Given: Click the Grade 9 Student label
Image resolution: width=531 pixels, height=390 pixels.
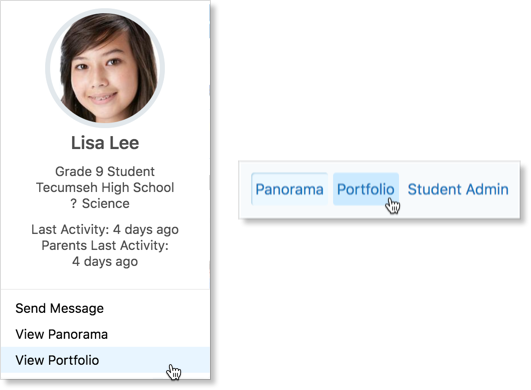Looking at the screenshot, I should pyautogui.click(x=105, y=172).
